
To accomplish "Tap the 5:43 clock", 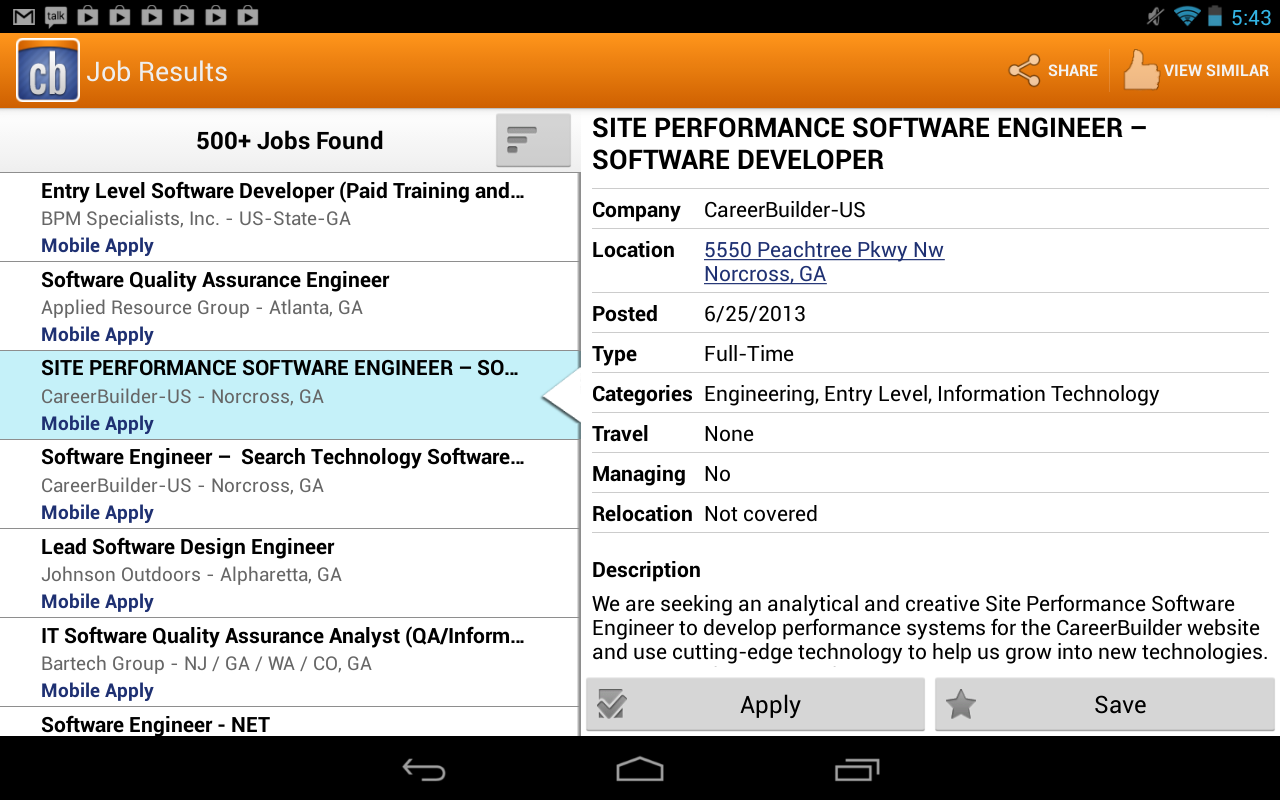I will tap(1251, 17).
